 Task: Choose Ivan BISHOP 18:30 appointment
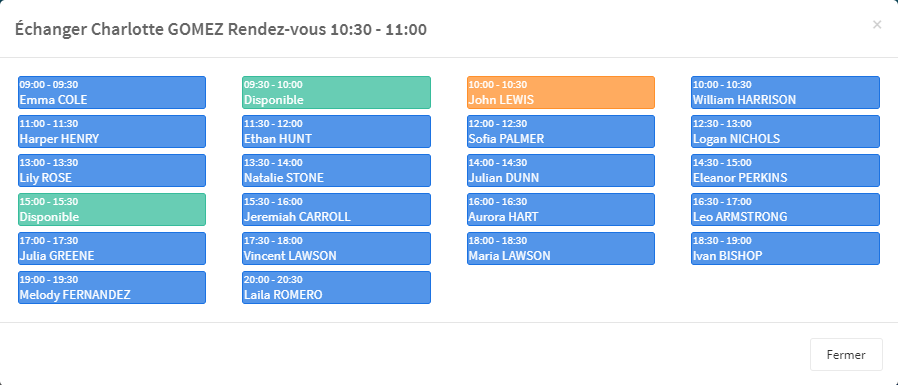click(785, 248)
